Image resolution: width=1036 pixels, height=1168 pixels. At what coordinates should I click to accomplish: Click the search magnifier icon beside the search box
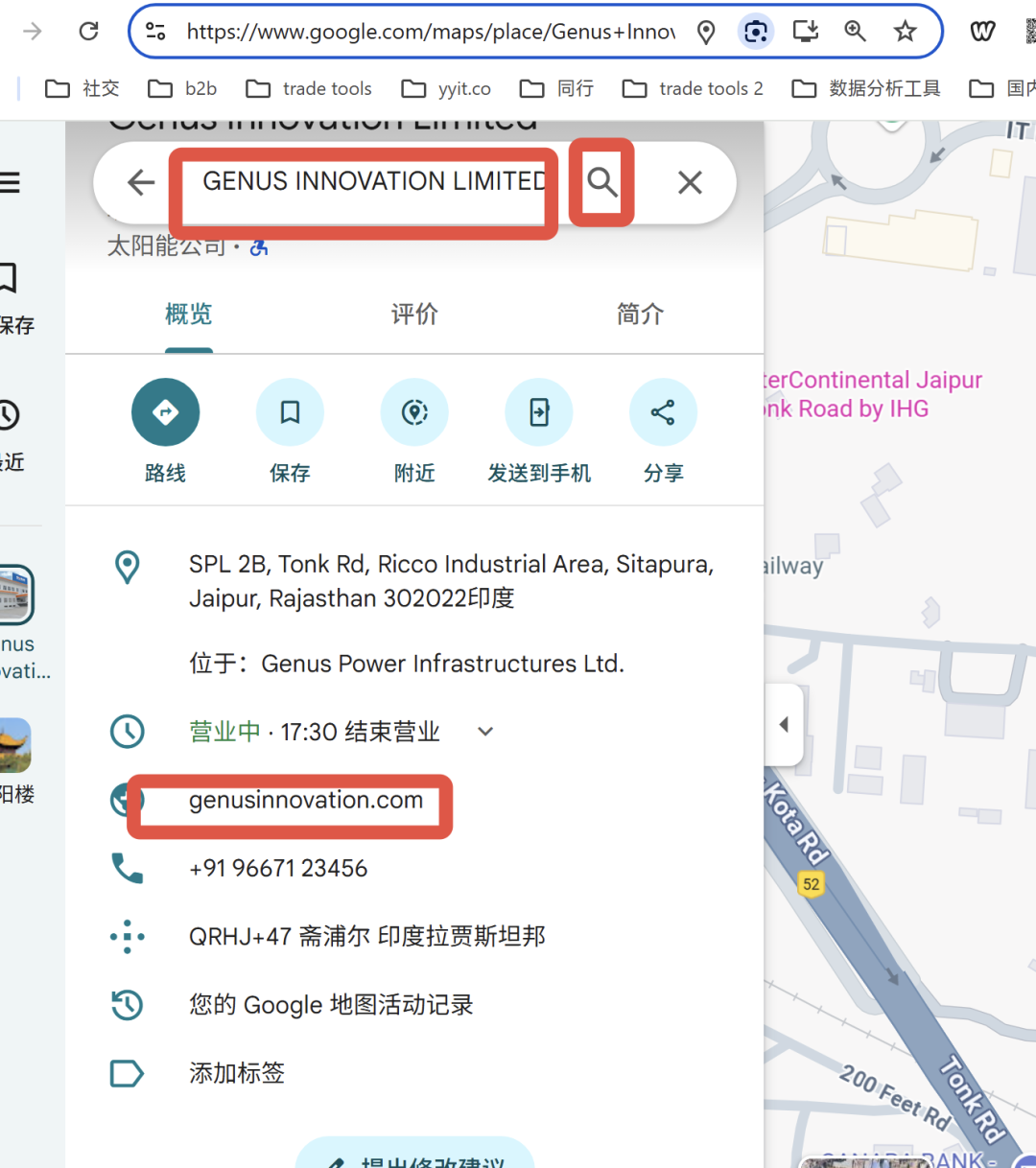(x=601, y=182)
